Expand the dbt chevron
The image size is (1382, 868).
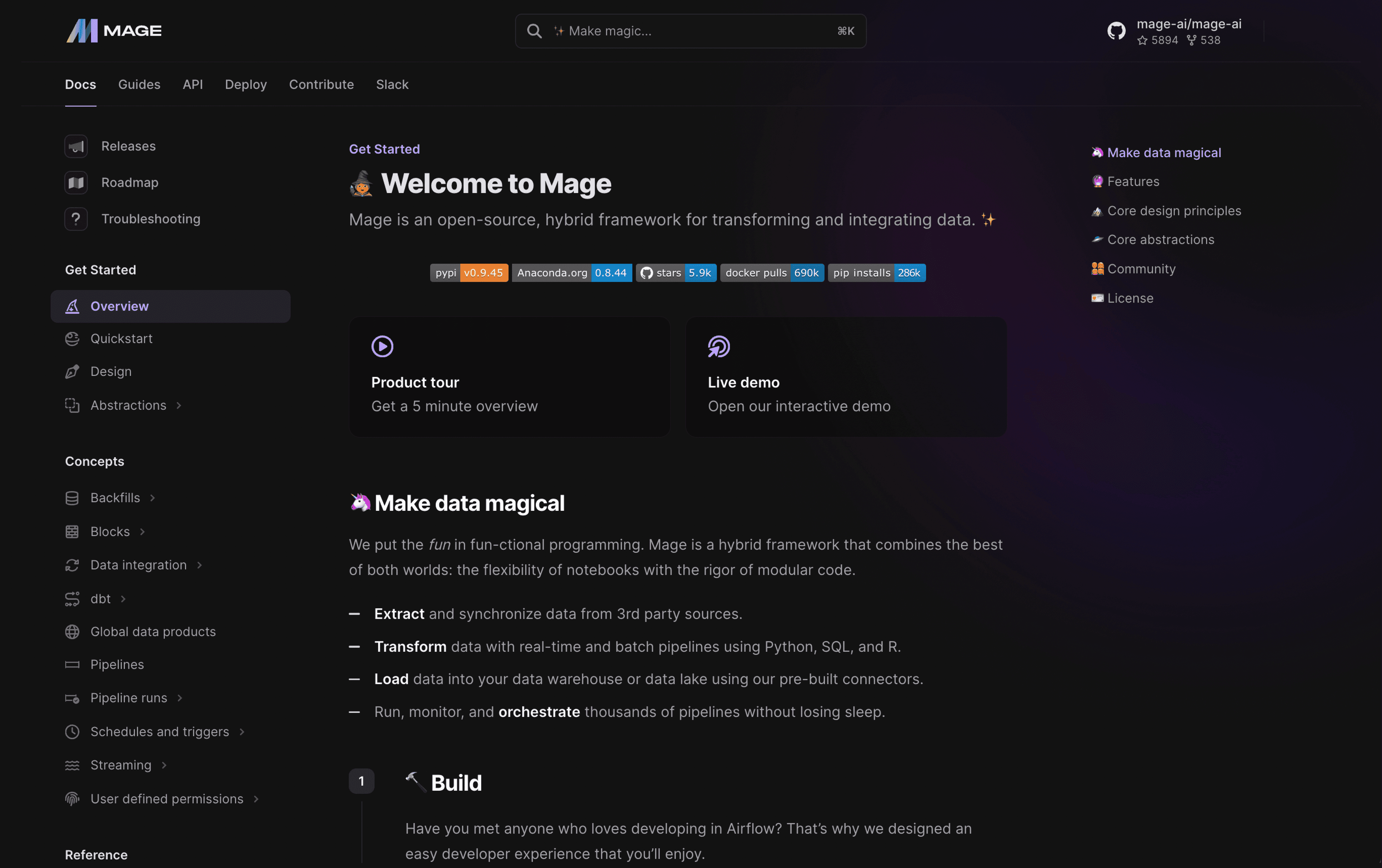[123, 599]
